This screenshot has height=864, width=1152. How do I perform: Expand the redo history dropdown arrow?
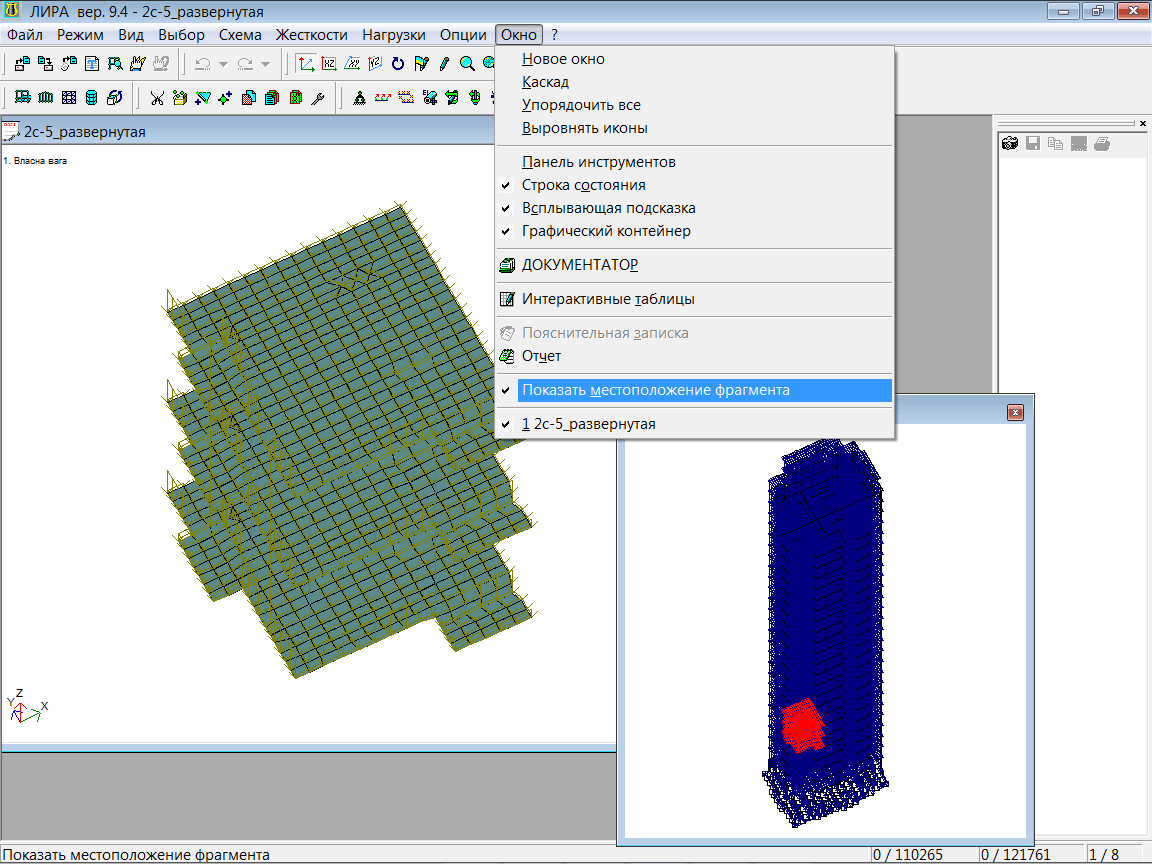tap(265, 64)
